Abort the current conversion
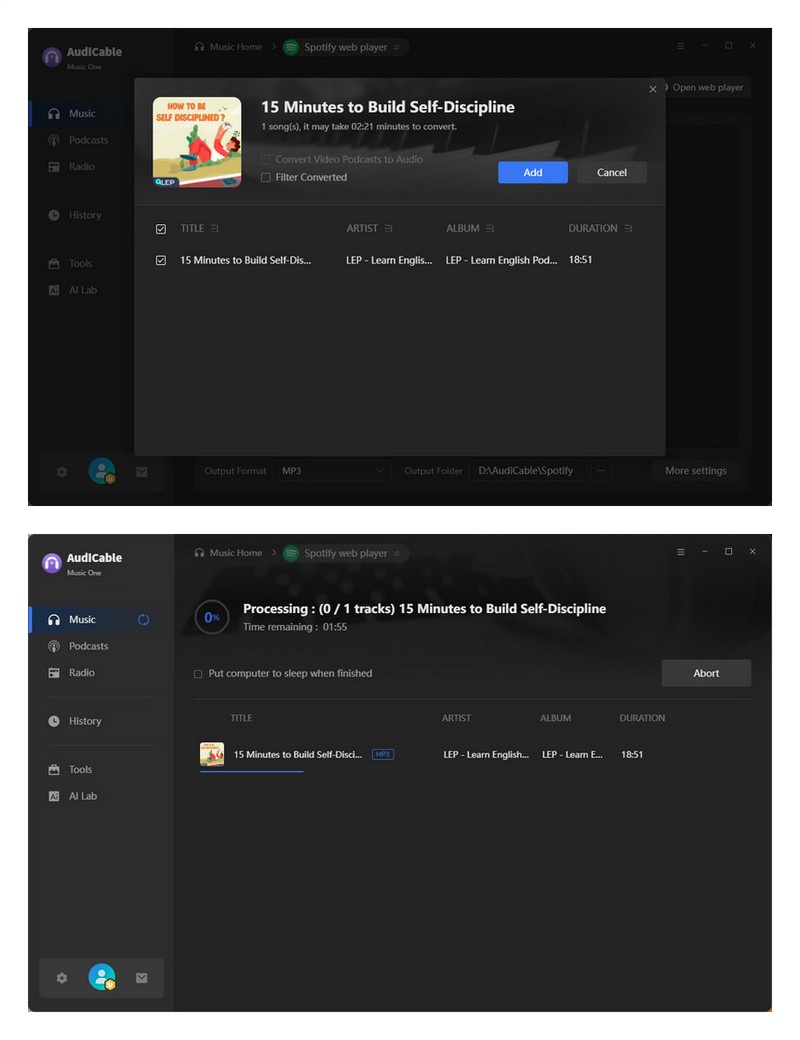This screenshot has width=800, height=1040. [707, 673]
